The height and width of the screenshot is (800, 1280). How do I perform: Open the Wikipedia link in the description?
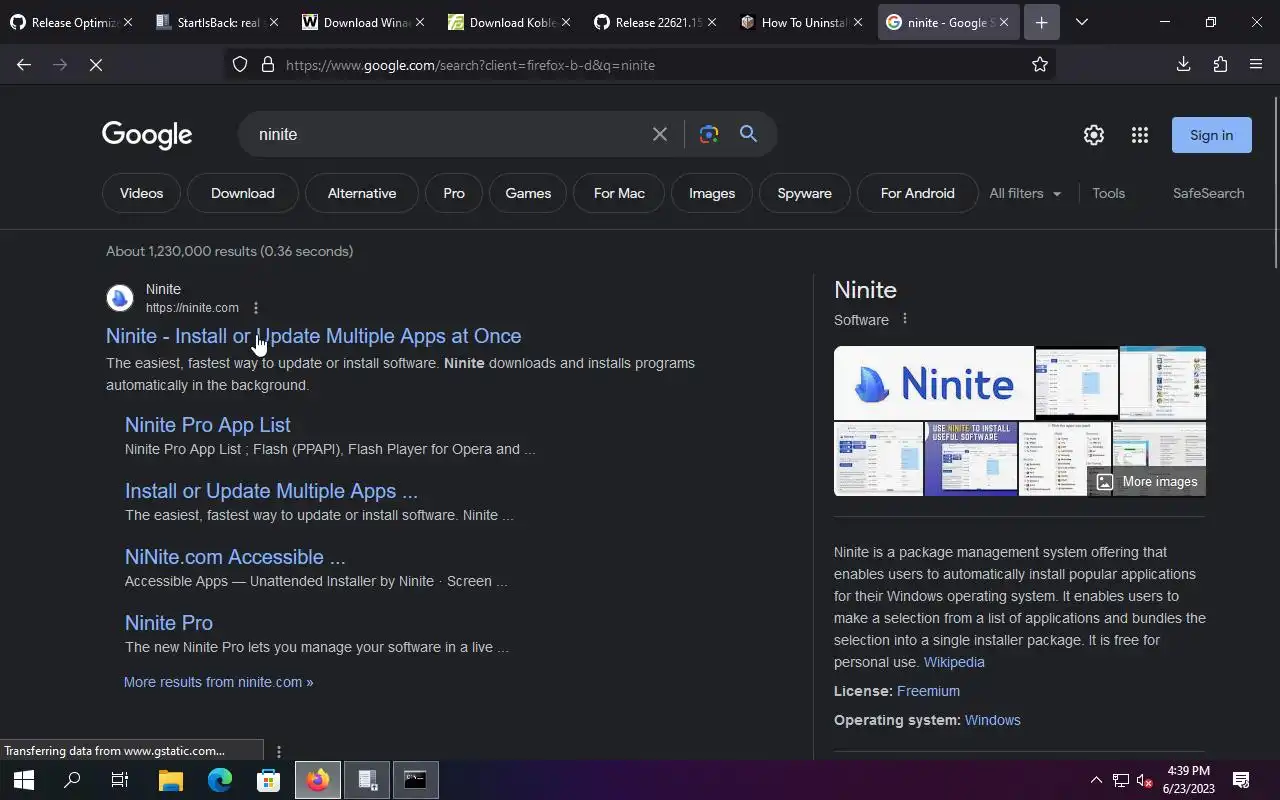point(954,662)
